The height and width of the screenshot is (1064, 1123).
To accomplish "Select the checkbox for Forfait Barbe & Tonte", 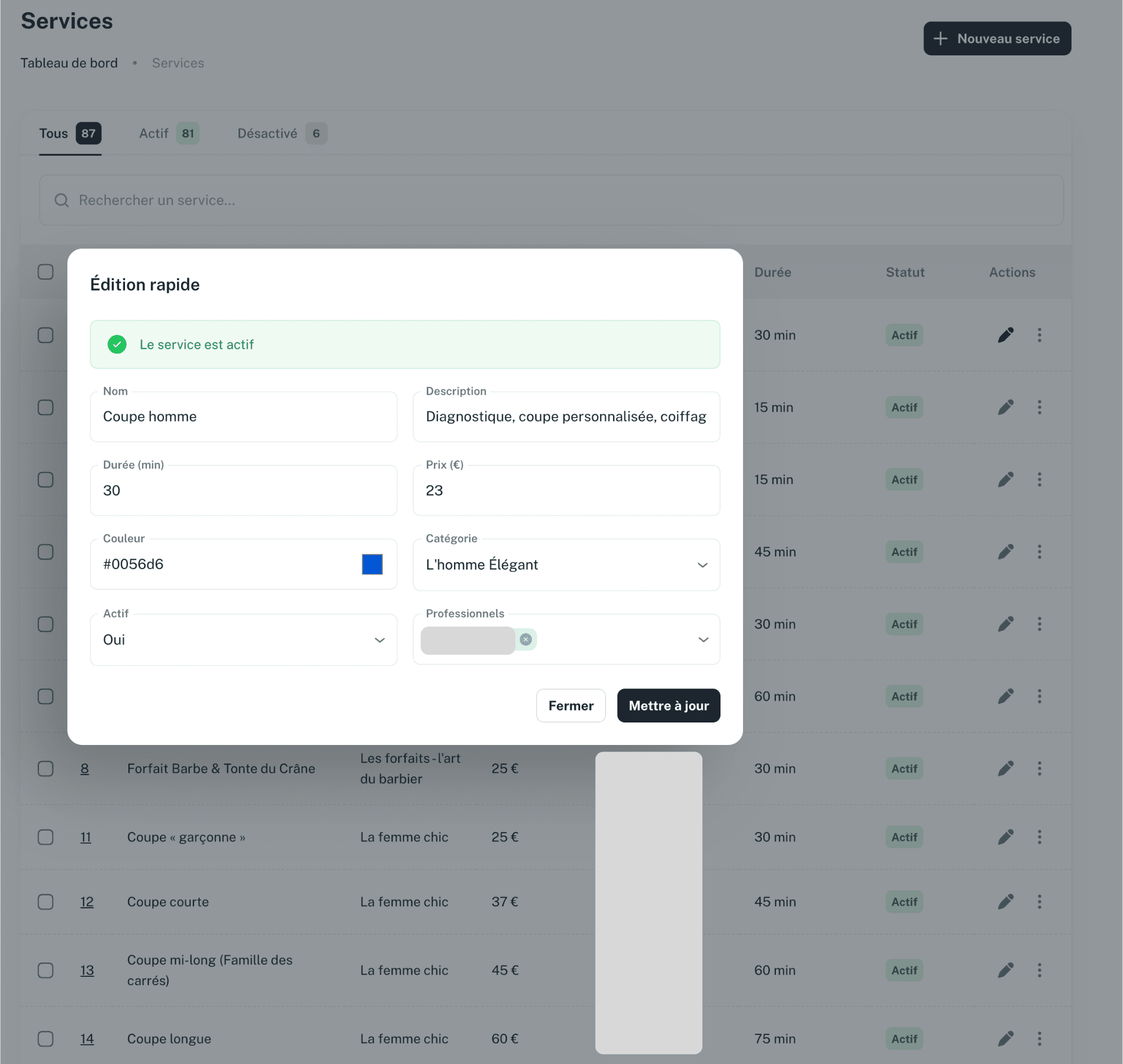I will click(46, 769).
